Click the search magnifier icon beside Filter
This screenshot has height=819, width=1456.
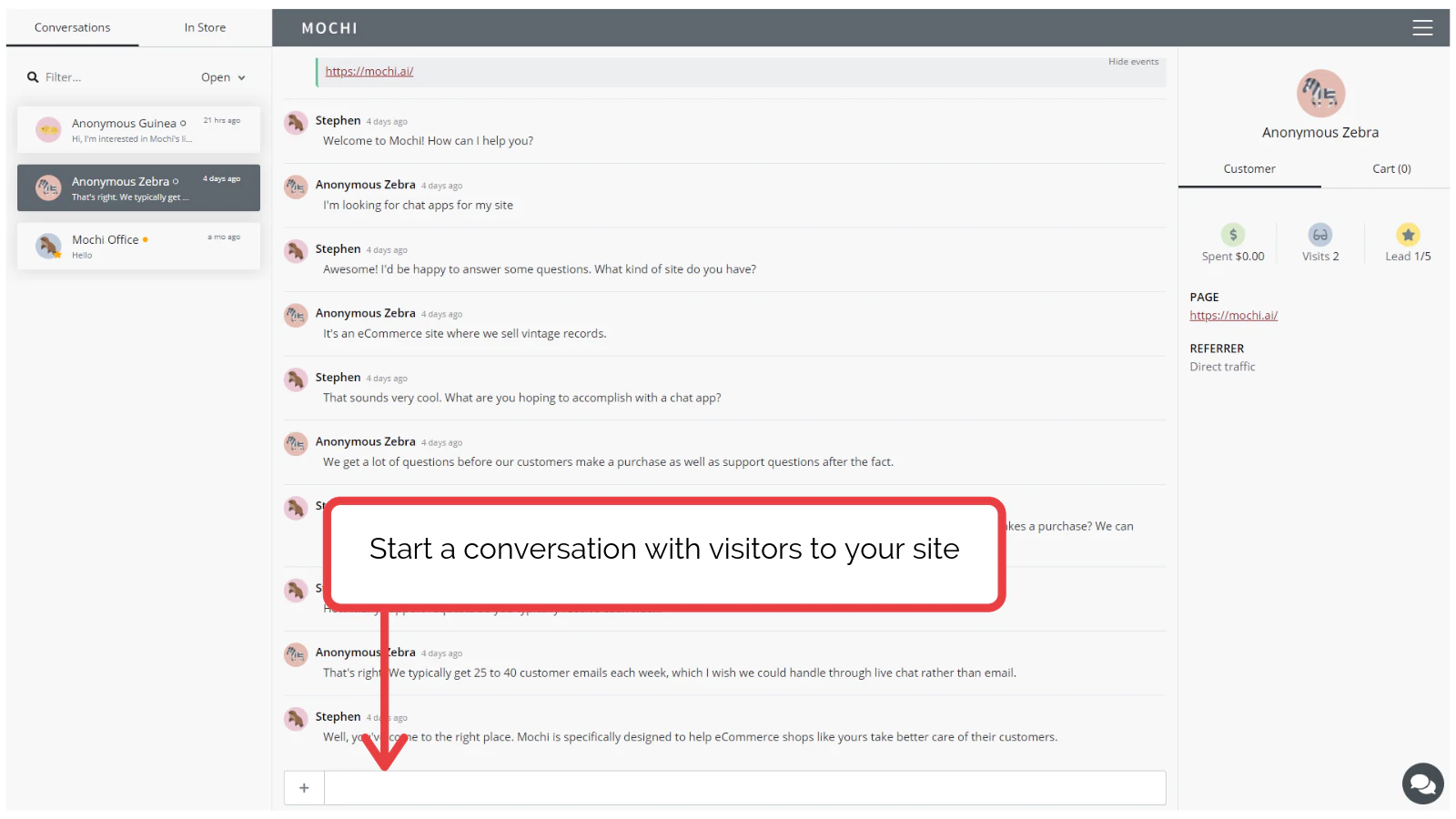click(x=33, y=77)
